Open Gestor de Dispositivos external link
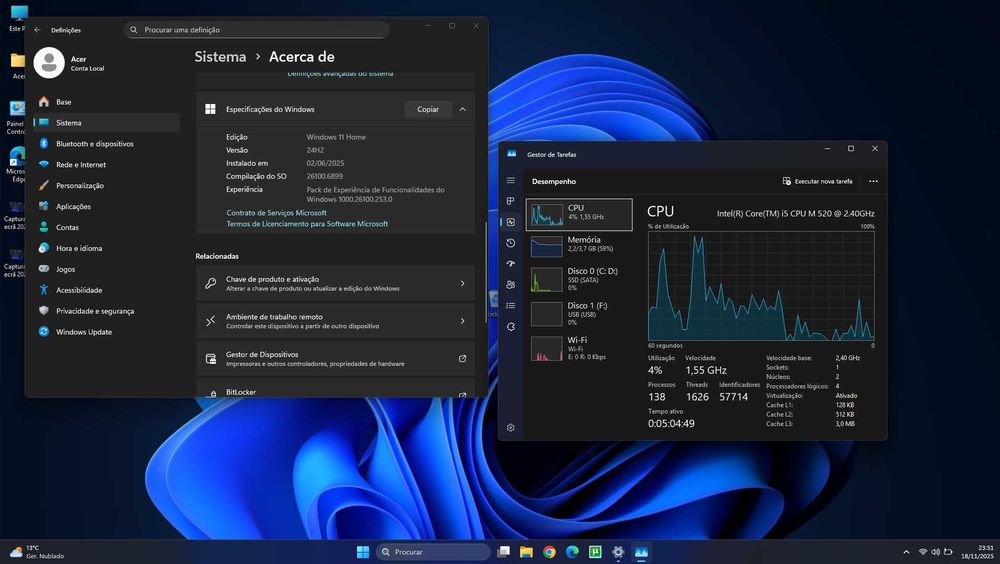This screenshot has height=564, width=1000. tap(462, 359)
